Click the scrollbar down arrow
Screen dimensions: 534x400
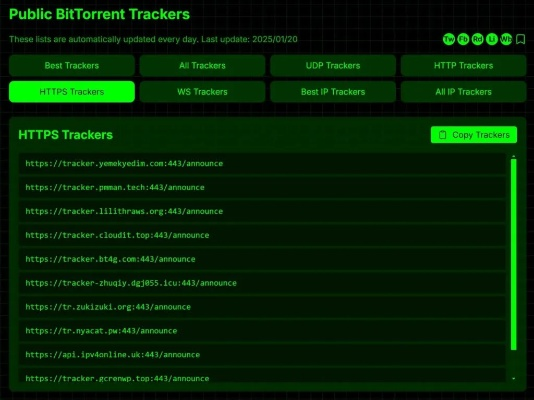point(514,379)
